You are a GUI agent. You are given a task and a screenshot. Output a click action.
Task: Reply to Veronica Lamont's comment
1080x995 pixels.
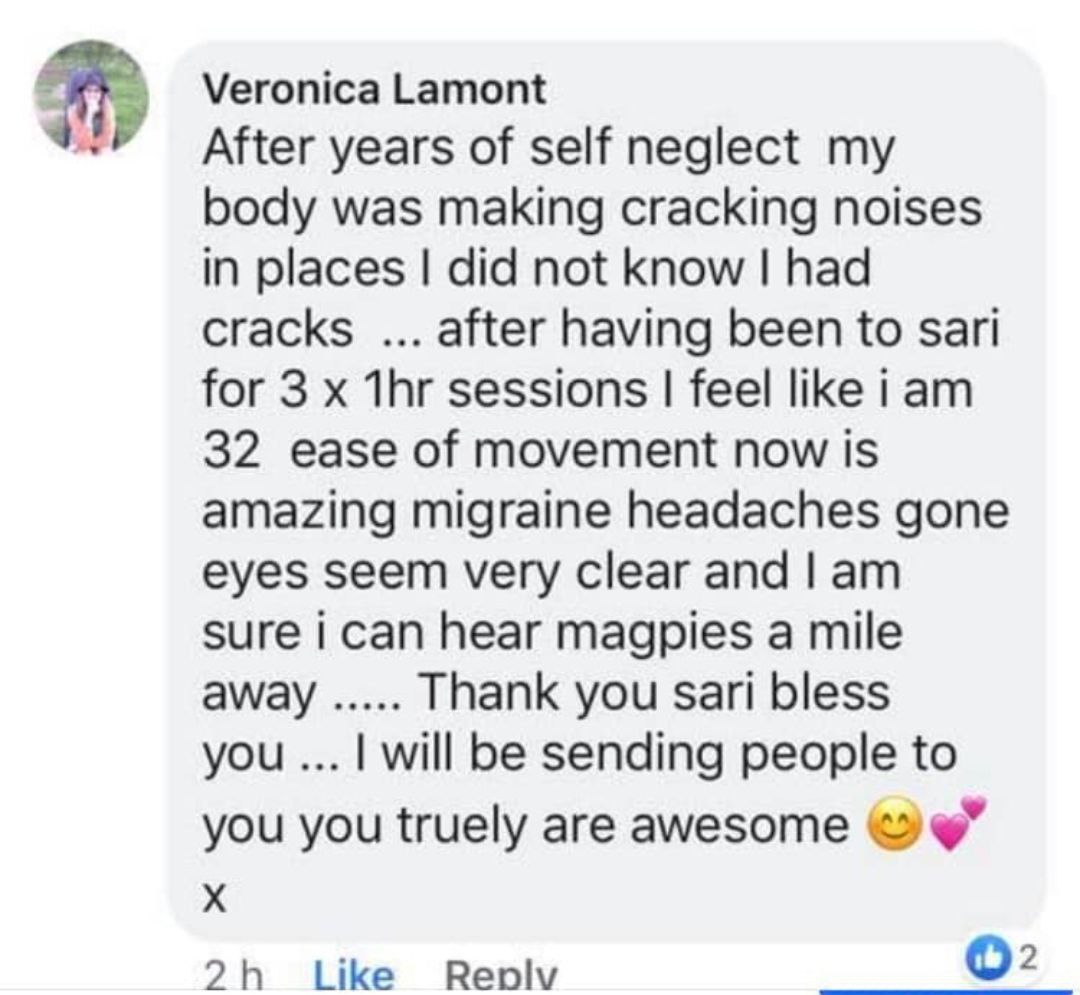tap(499, 974)
